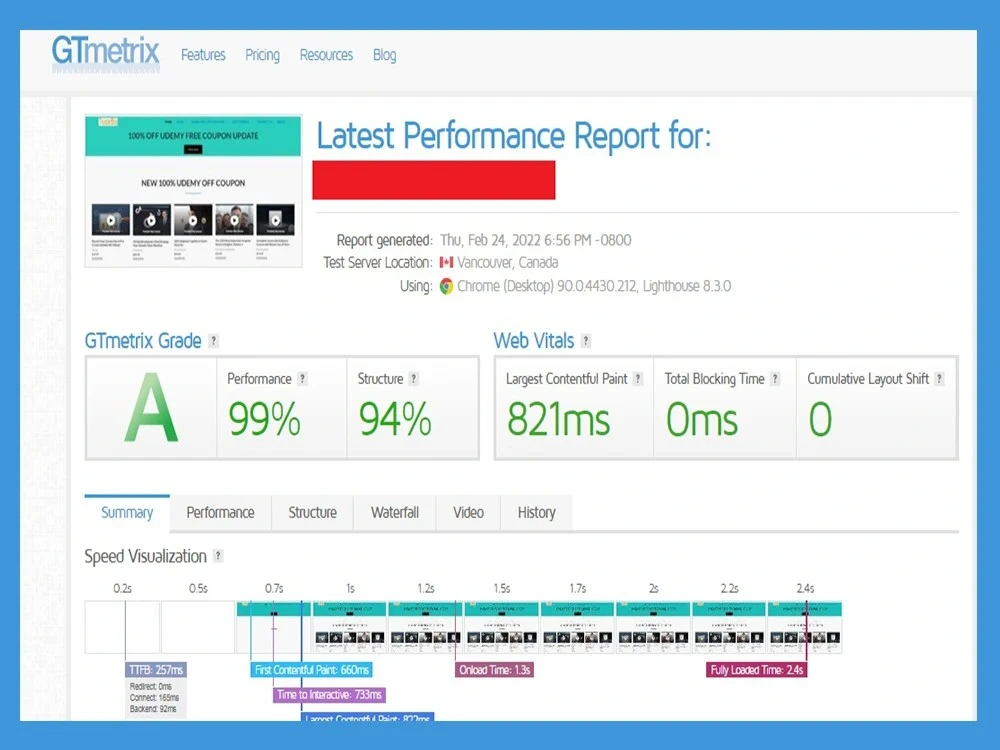The height and width of the screenshot is (750, 1000).
Task: Click First Contentful Paint: 660ms marker
Action: pyautogui.click(x=312, y=670)
